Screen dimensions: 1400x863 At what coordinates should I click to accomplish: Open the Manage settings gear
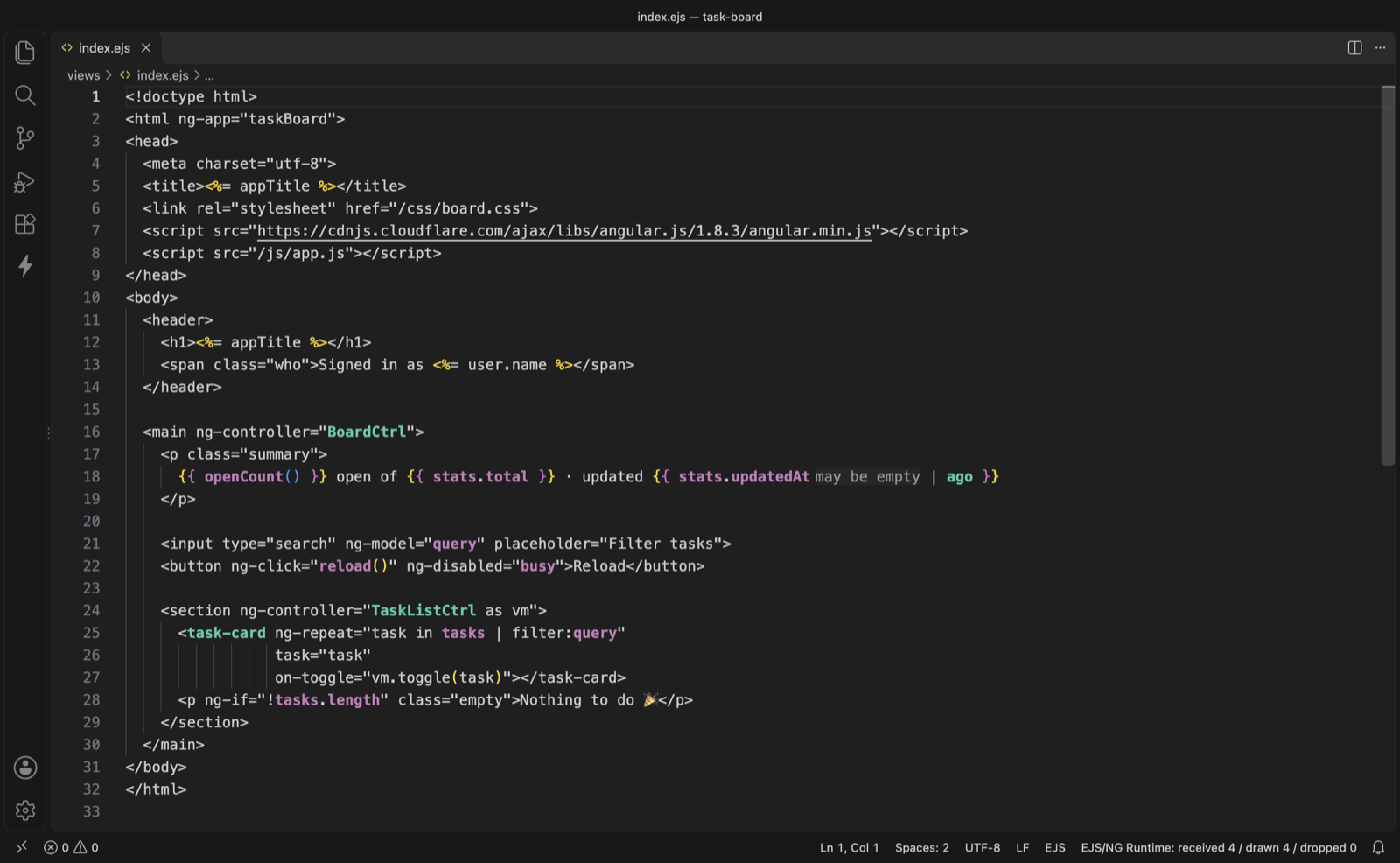[25, 810]
